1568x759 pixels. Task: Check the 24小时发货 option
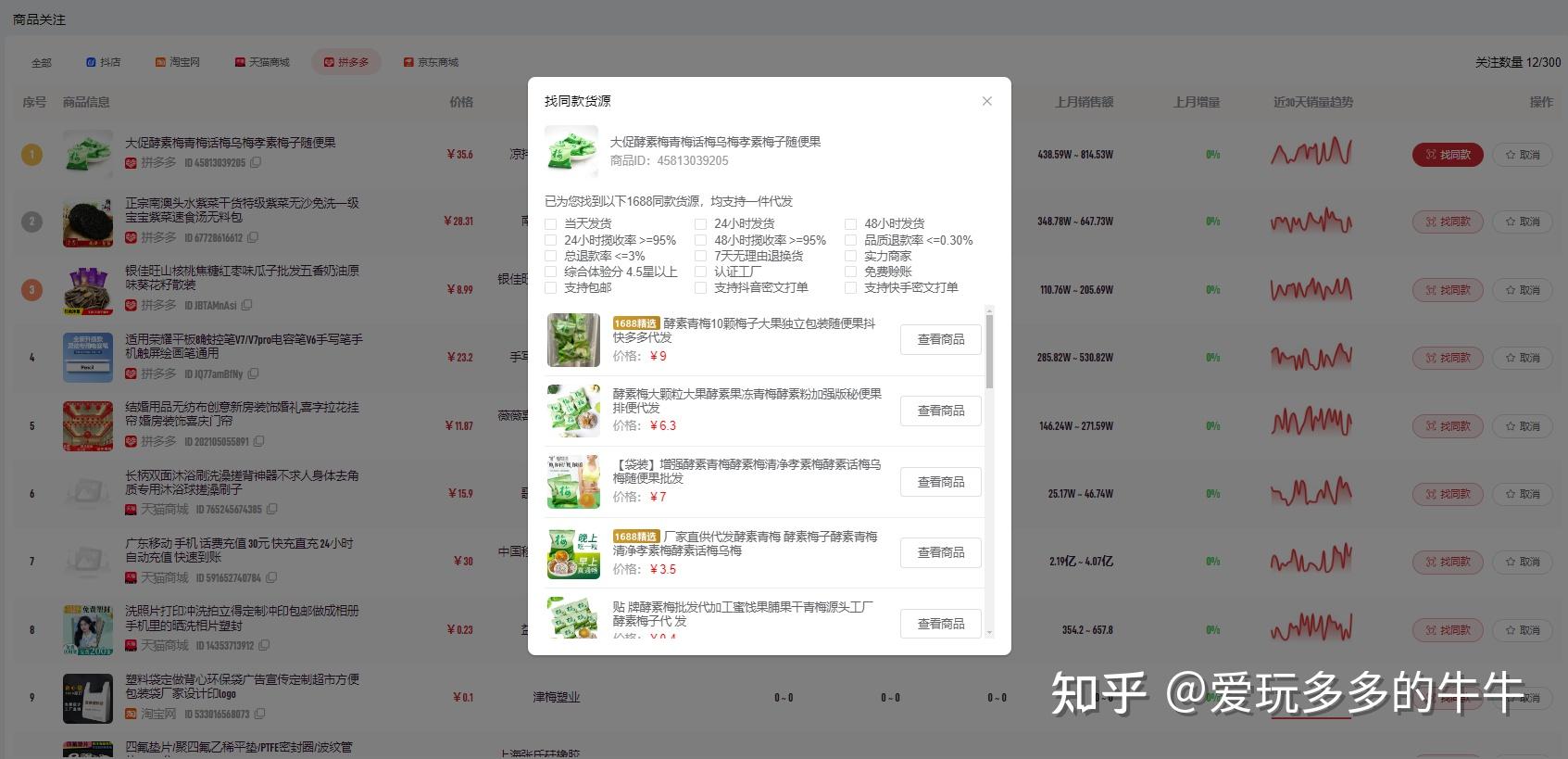pyautogui.click(x=701, y=224)
